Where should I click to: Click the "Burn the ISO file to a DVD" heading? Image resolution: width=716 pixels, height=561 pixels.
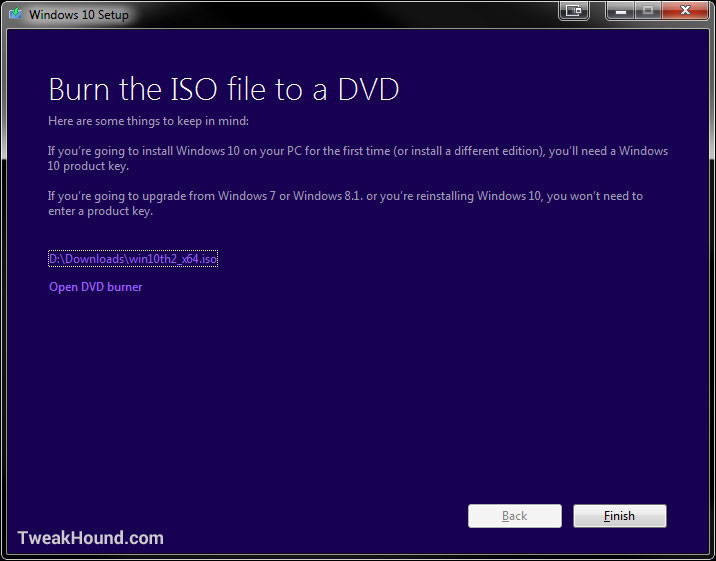224,89
